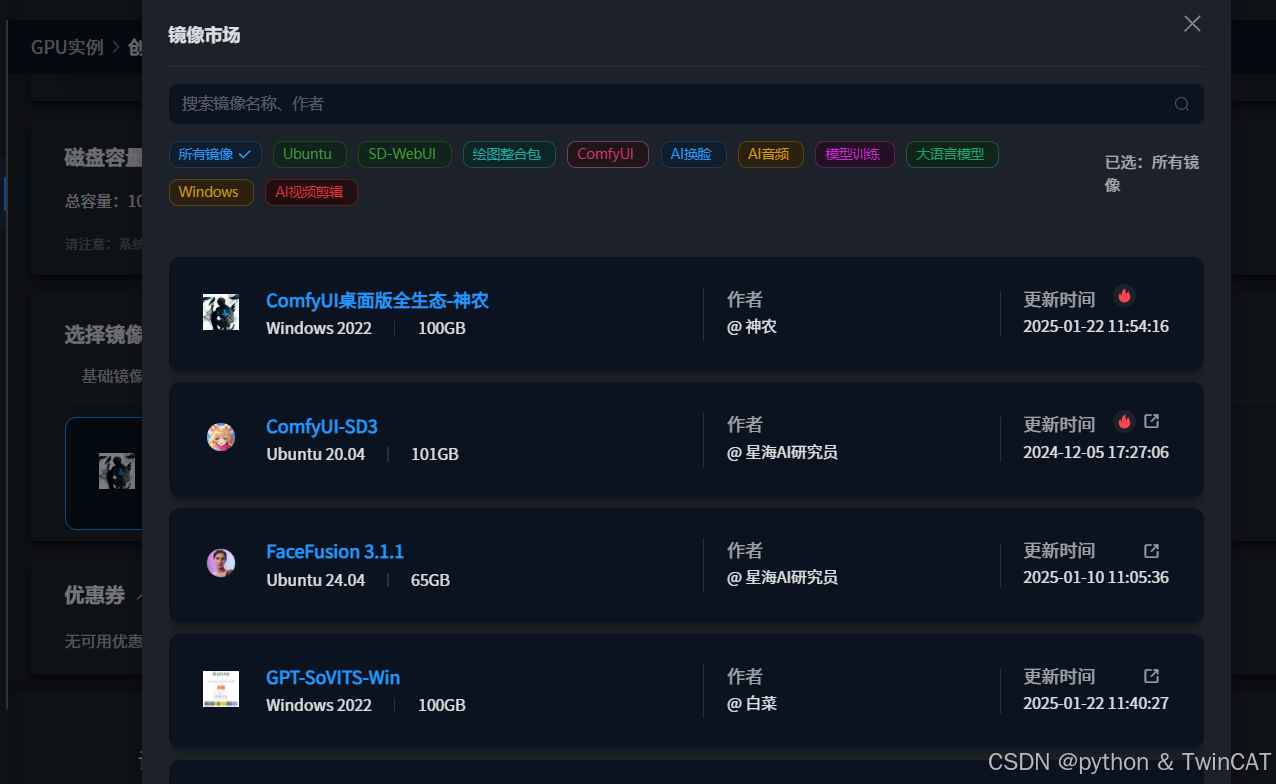Click the ComfyUI-SD3 avatar image
Screen dimensions: 1276x784
(x=221, y=437)
